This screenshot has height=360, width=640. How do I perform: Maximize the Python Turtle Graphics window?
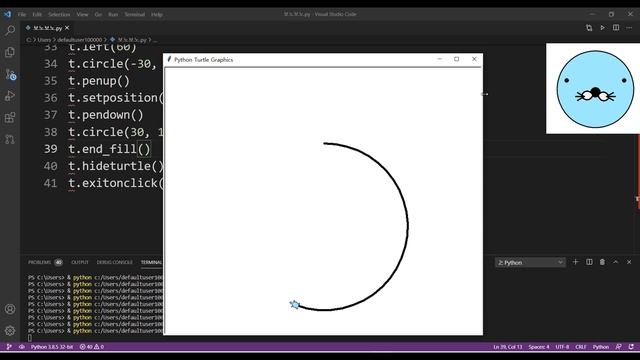tap(457, 59)
